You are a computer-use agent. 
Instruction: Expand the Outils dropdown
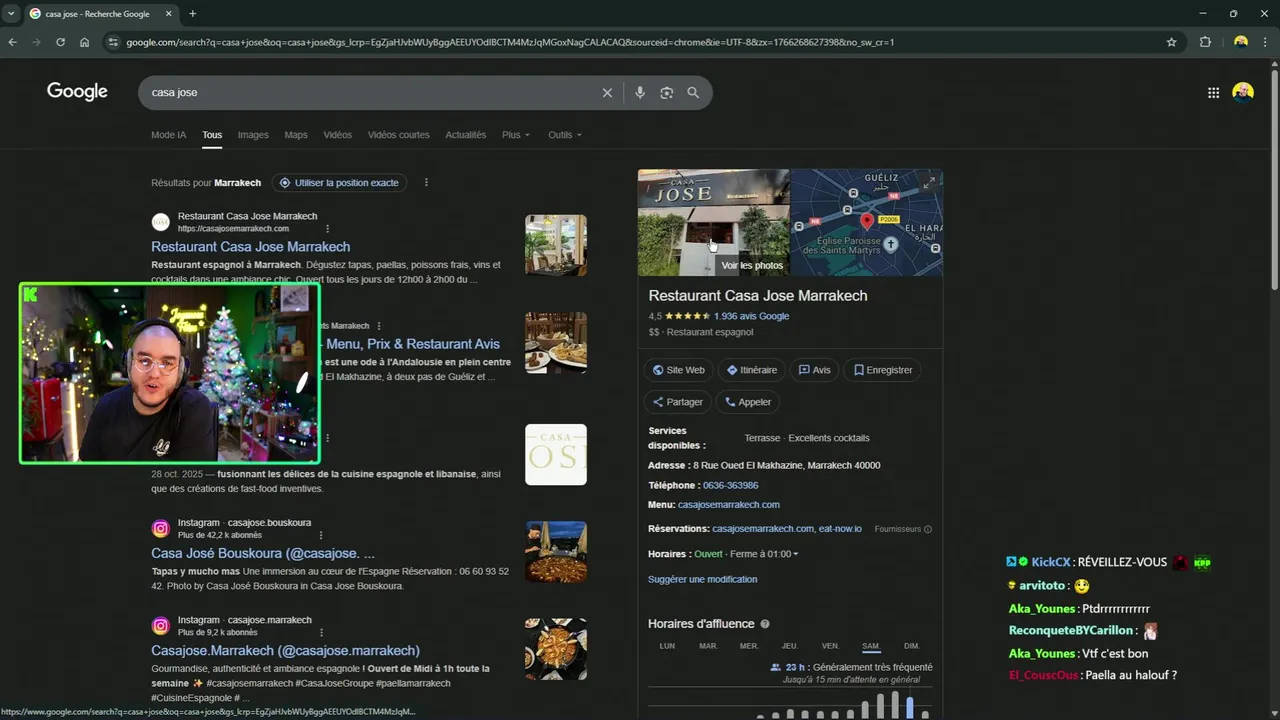(565, 135)
